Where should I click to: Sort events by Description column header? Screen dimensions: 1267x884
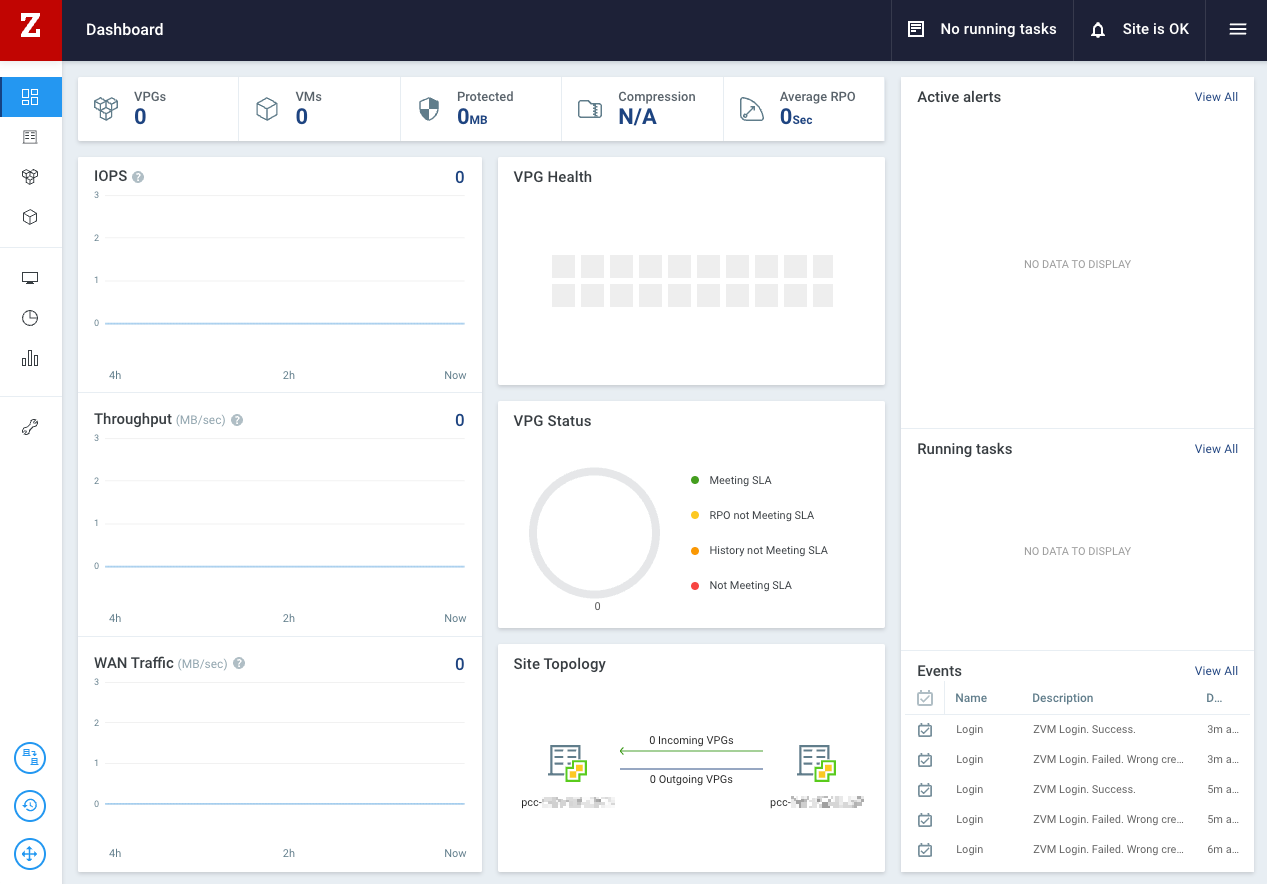click(x=1063, y=698)
